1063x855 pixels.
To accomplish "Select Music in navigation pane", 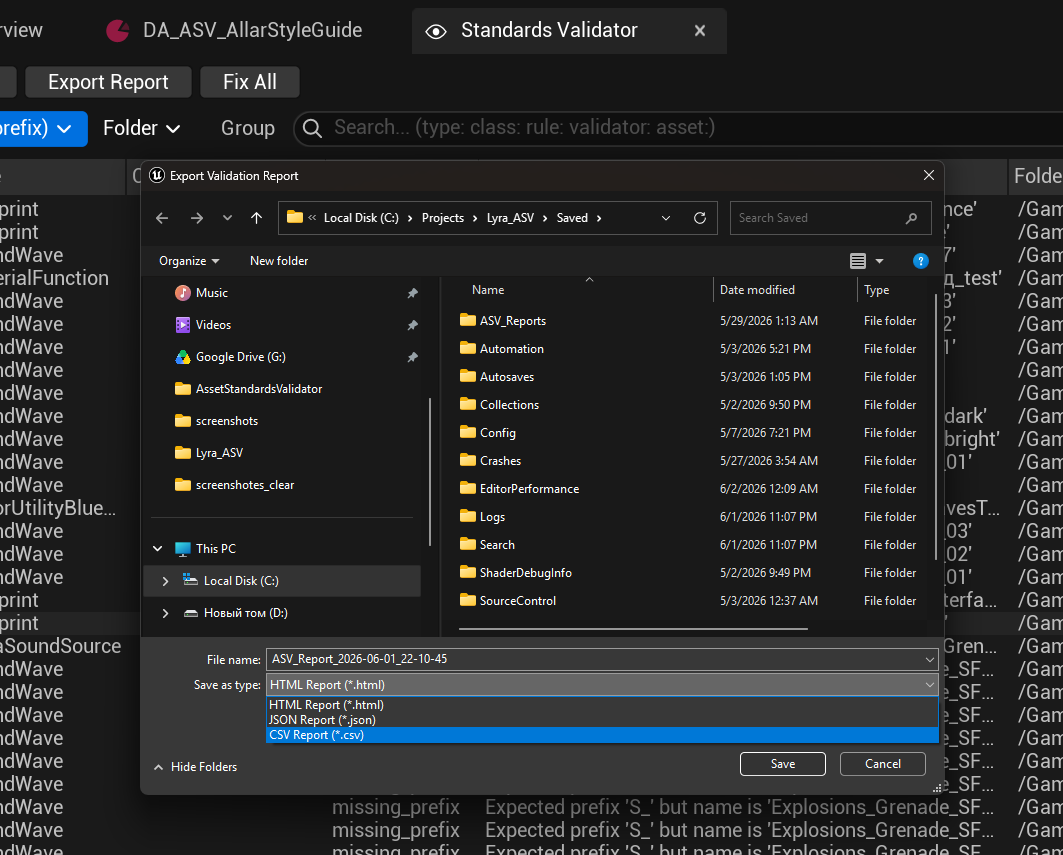I will coord(212,293).
